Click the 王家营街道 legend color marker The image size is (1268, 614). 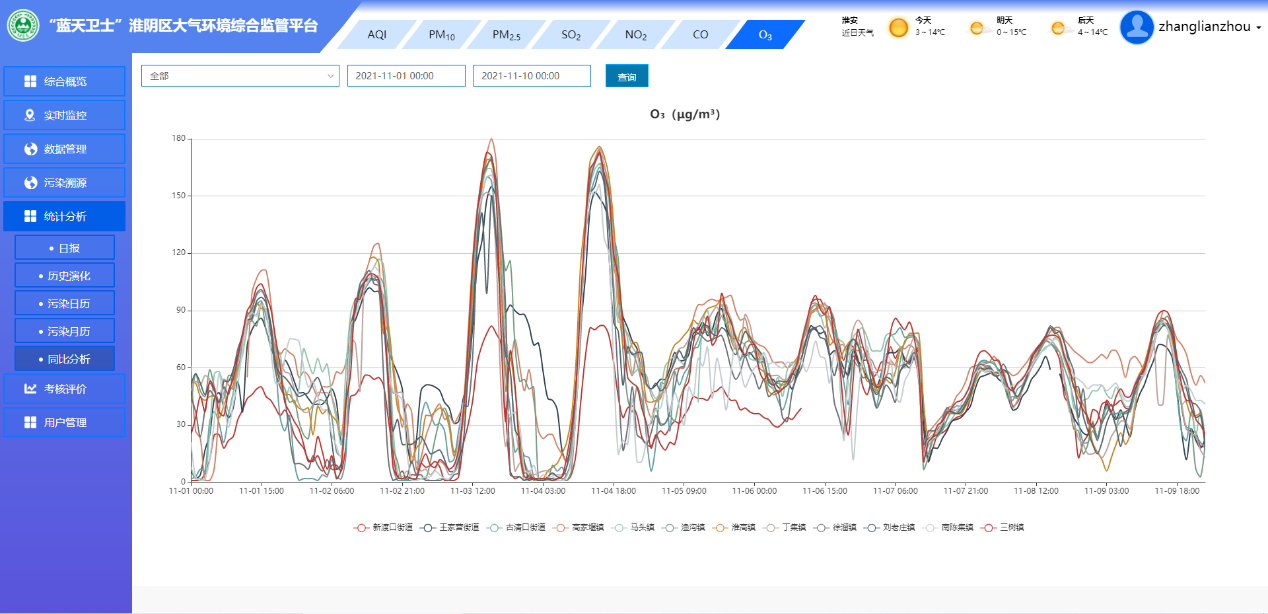(x=428, y=527)
